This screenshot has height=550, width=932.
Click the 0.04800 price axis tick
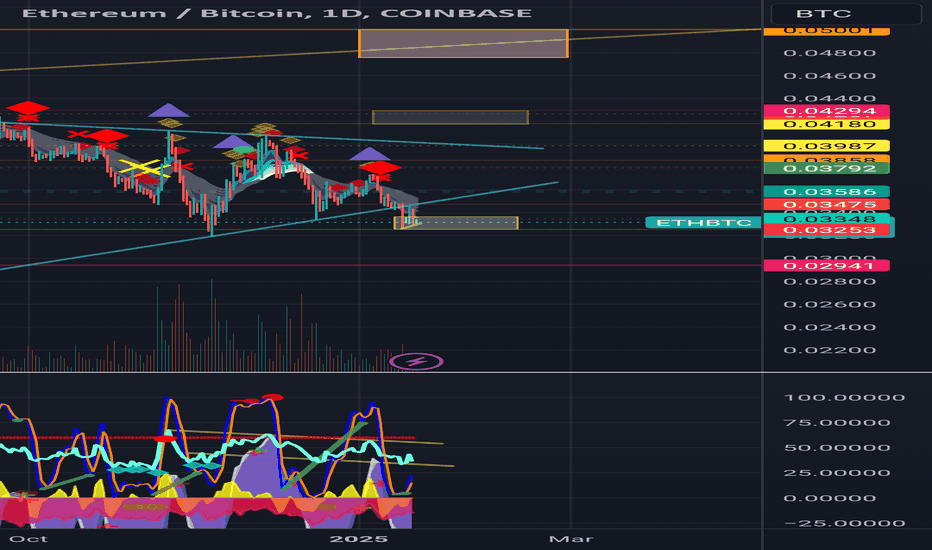point(829,53)
